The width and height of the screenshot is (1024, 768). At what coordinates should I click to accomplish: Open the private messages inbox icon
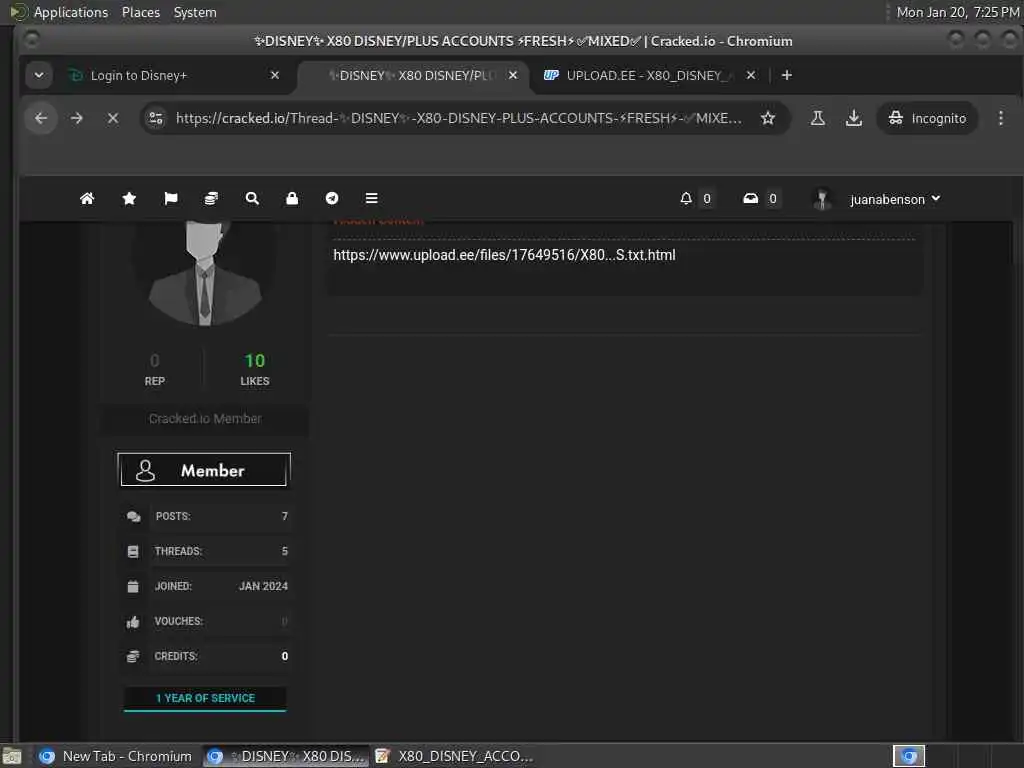pos(750,199)
